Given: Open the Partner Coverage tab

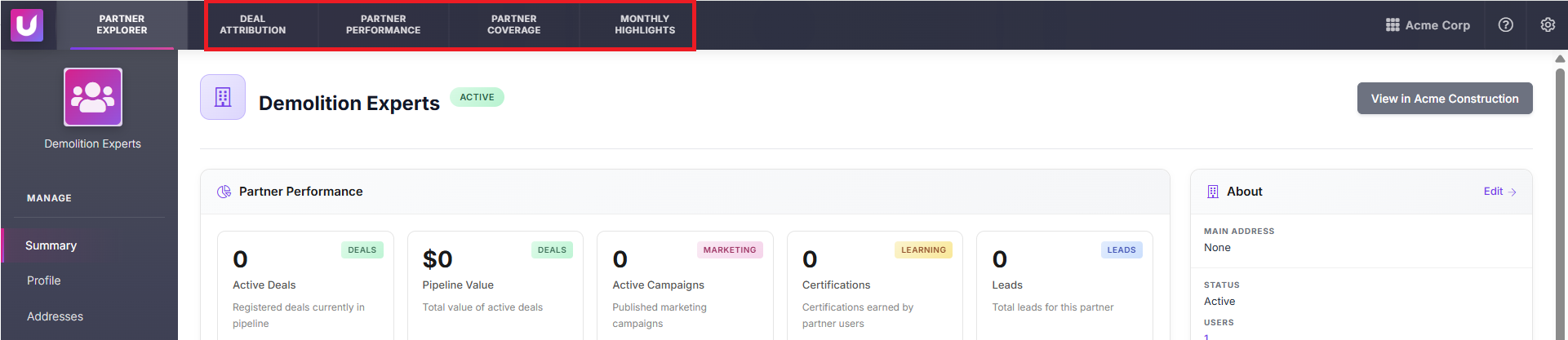Looking at the screenshot, I should coord(514,24).
